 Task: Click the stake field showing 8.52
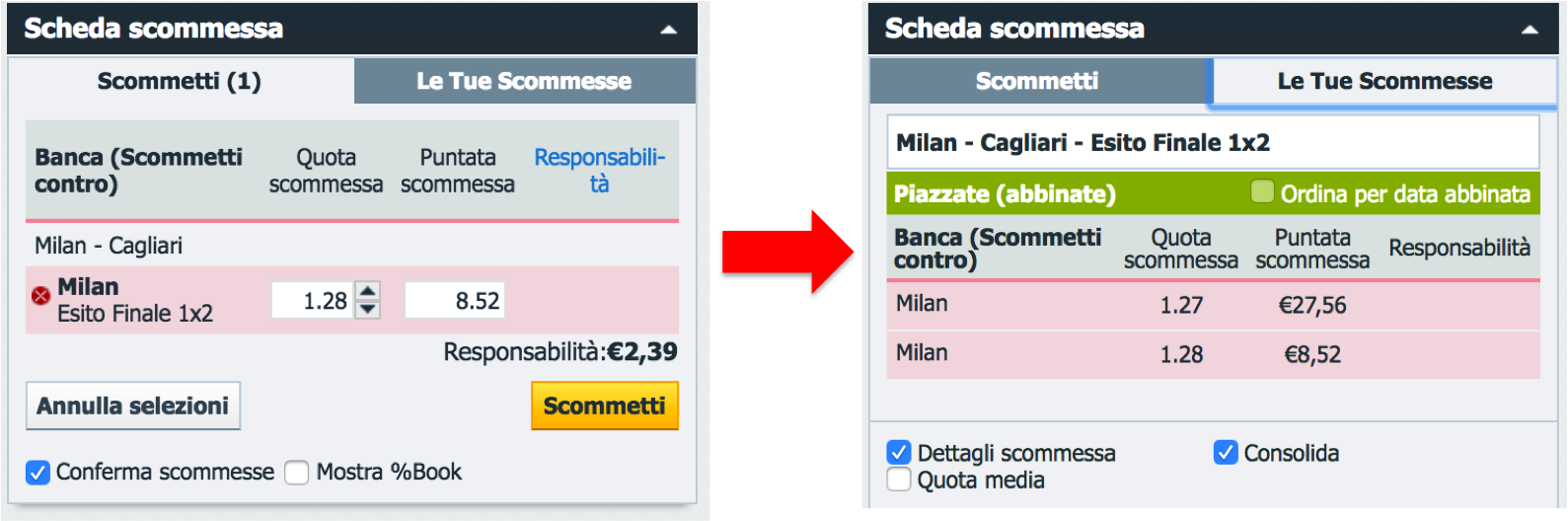point(455,300)
